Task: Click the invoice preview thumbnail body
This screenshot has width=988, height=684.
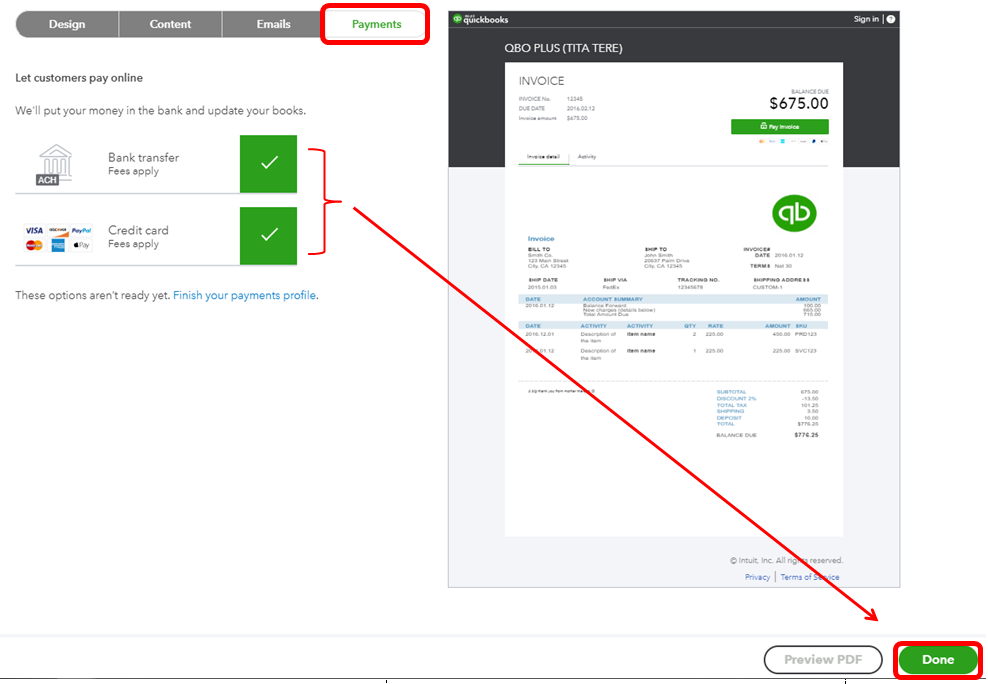Action: coord(674,299)
